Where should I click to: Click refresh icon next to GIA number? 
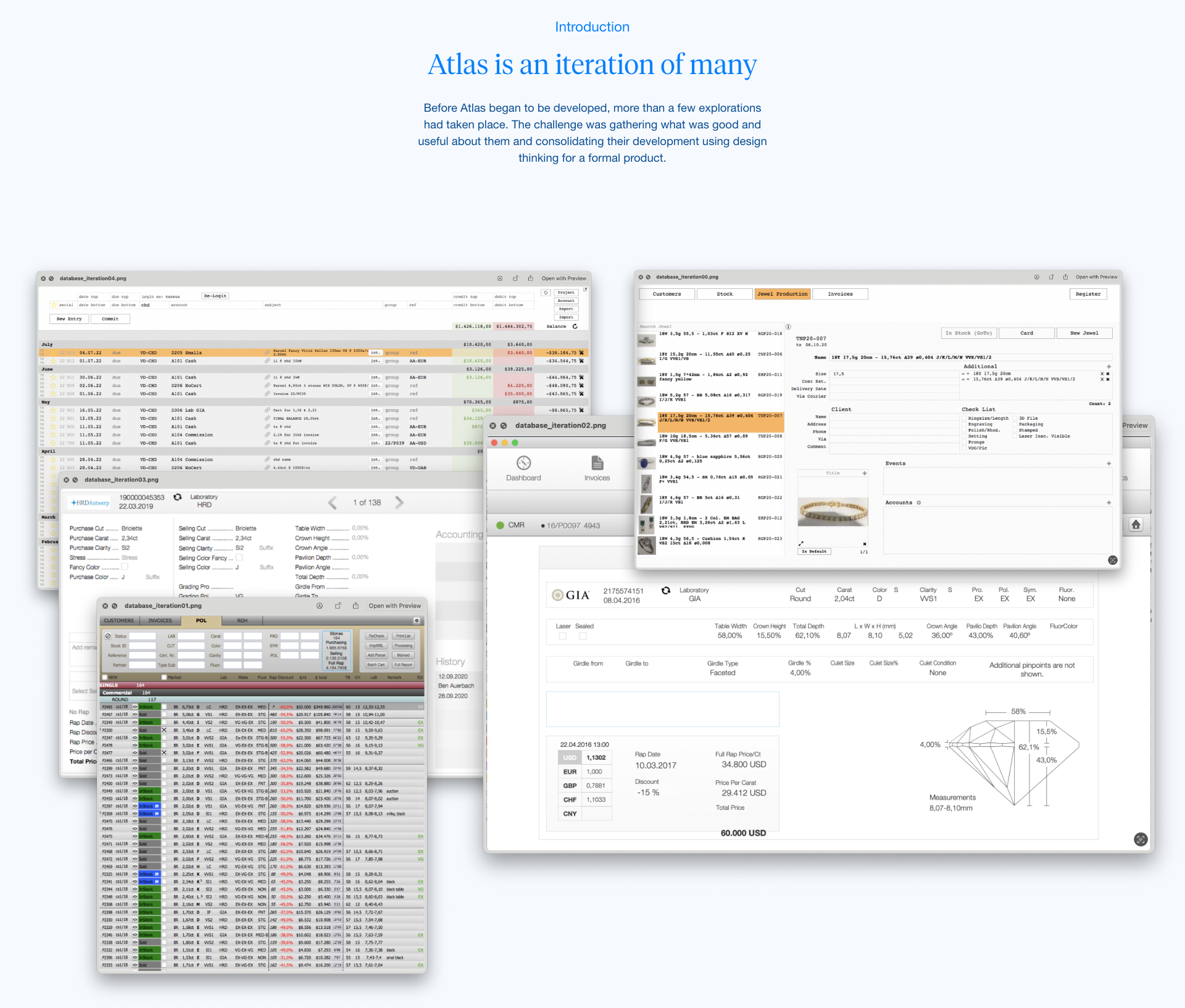[665, 591]
